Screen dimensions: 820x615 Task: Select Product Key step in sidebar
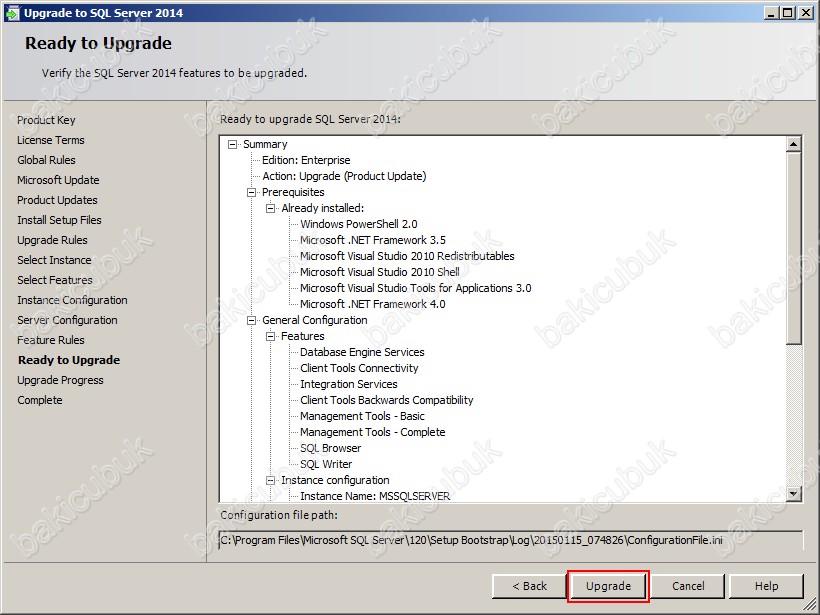(46, 120)
